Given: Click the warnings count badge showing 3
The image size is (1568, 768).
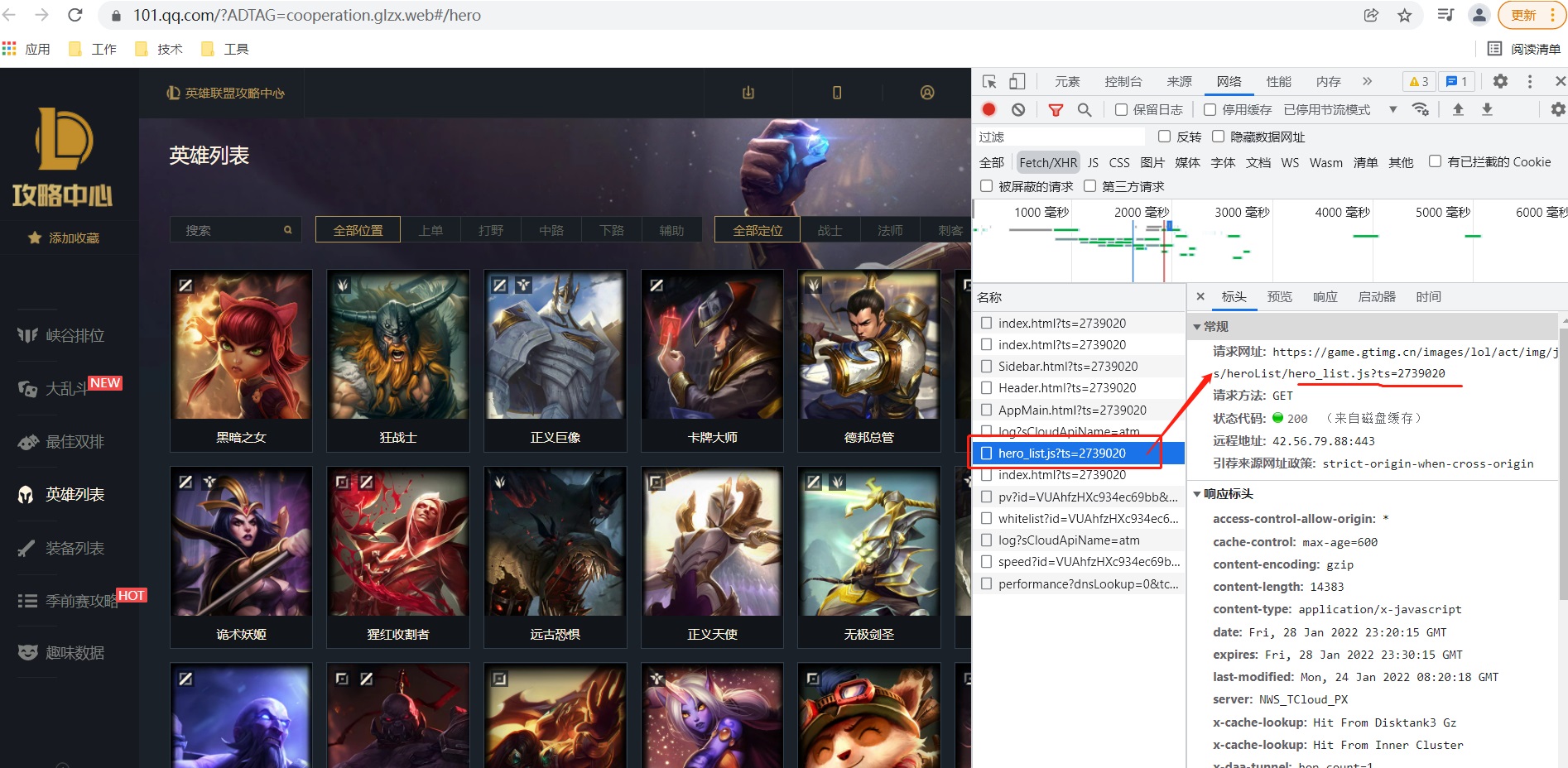Looking at the screenshot, I should click(1419, 81).
